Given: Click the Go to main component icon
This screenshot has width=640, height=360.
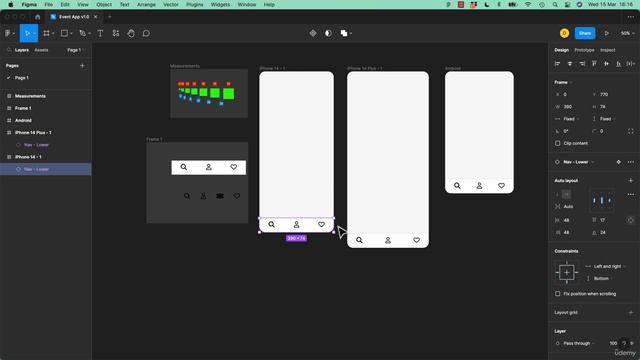Looking at the screenshot, I should [x=618, y=162].
